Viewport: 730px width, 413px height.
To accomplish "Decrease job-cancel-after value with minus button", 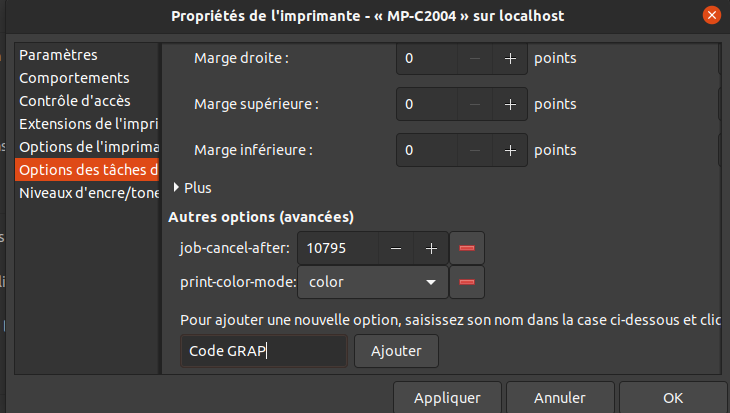I will pyautogui.click(x=396, y=248).
